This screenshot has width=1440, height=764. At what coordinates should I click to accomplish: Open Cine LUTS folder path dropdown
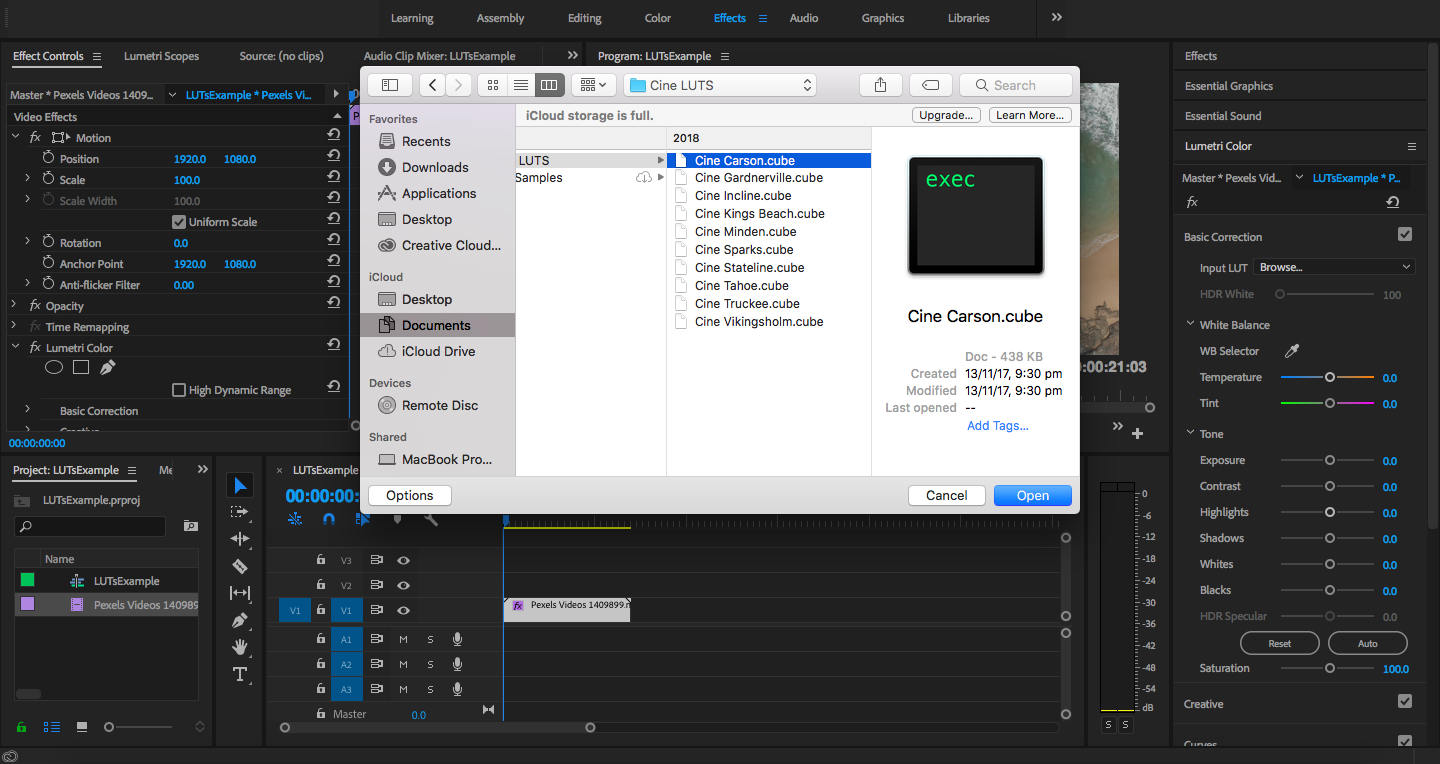pos(720,85)
